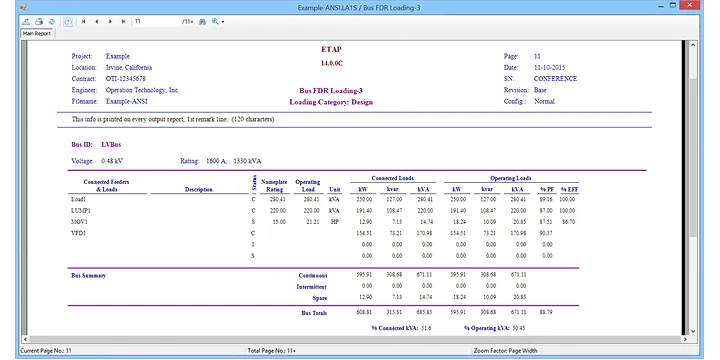Click the voltage value 0.48 kV
The height and width of the screenshot is (360, 720).
tap(112, 161)
